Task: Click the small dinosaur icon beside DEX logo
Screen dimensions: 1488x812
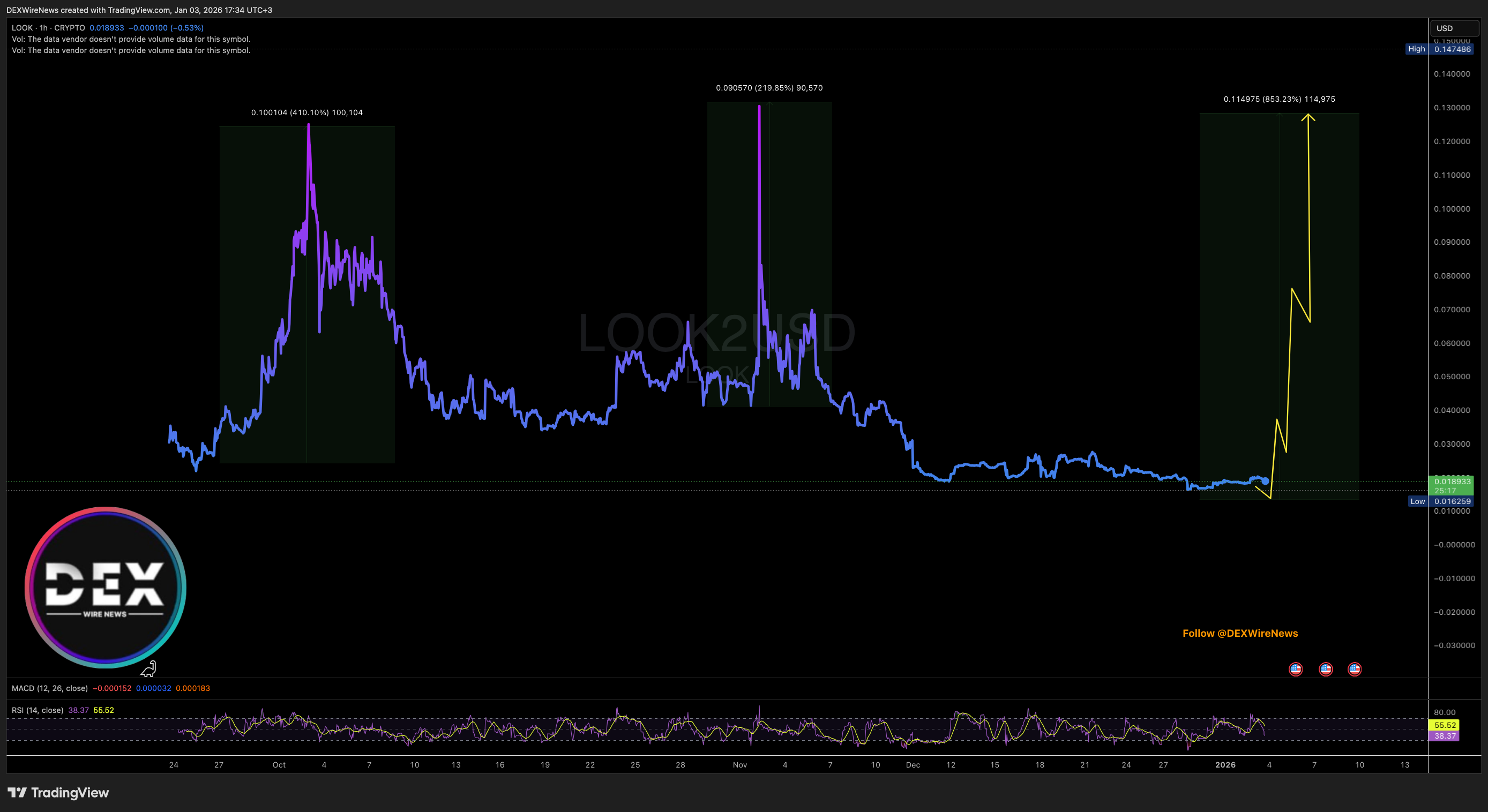Action: [149, 669]
